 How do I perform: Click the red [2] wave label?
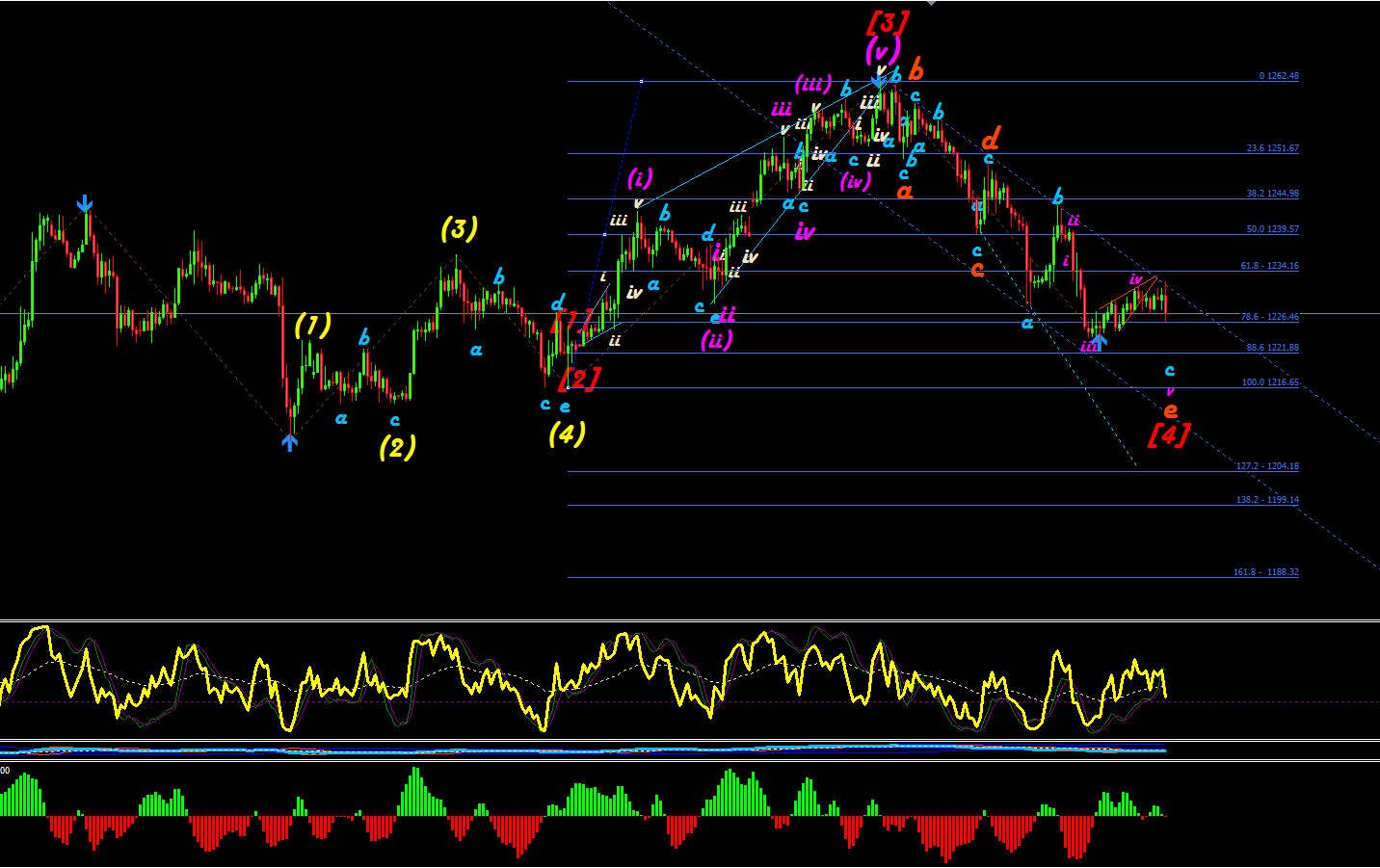click(579, 378)
